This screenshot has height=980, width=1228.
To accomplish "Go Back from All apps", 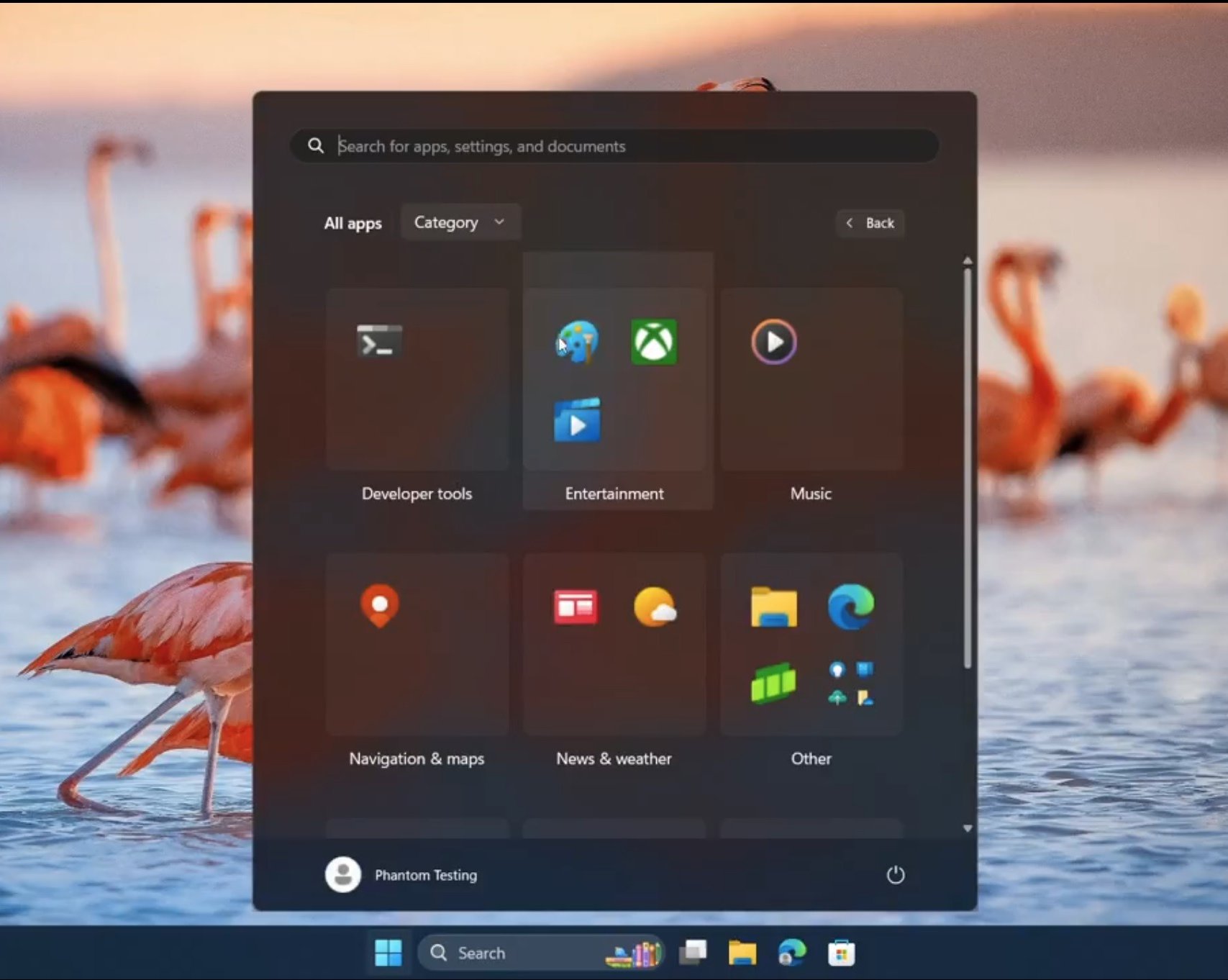I will coord(870,223).
